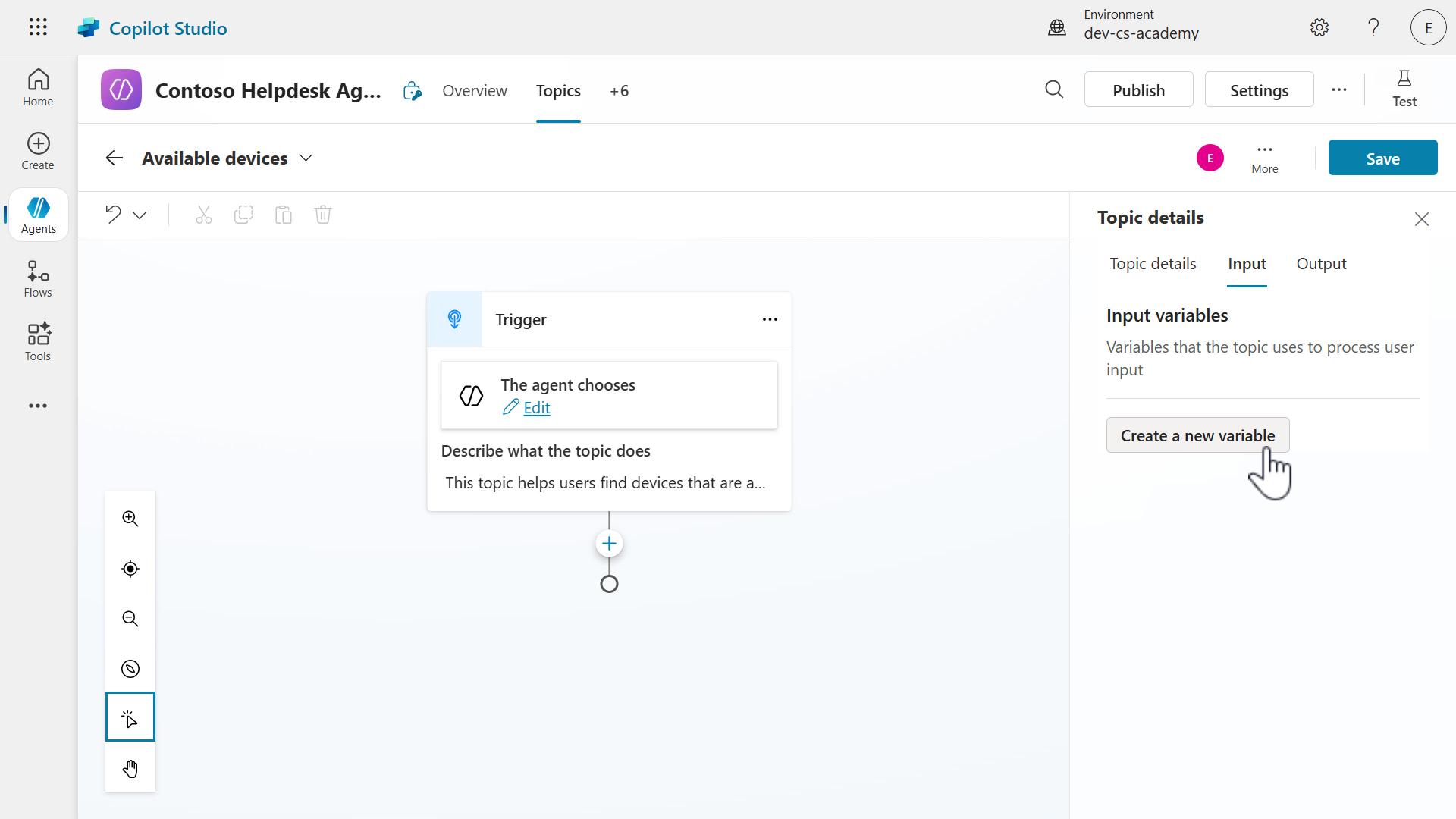
Task: Toggle the disable topic icon on canvas
Action: pyautogui.click(x=130, y=669)
